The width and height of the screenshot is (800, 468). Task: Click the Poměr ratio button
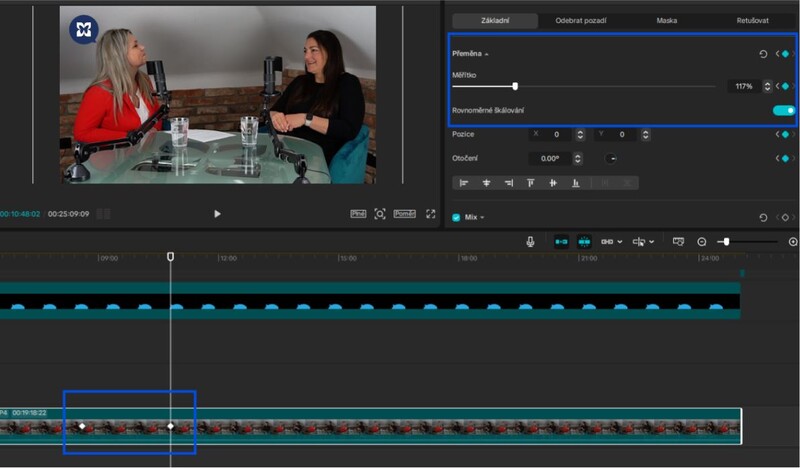[x=405, y=214]
